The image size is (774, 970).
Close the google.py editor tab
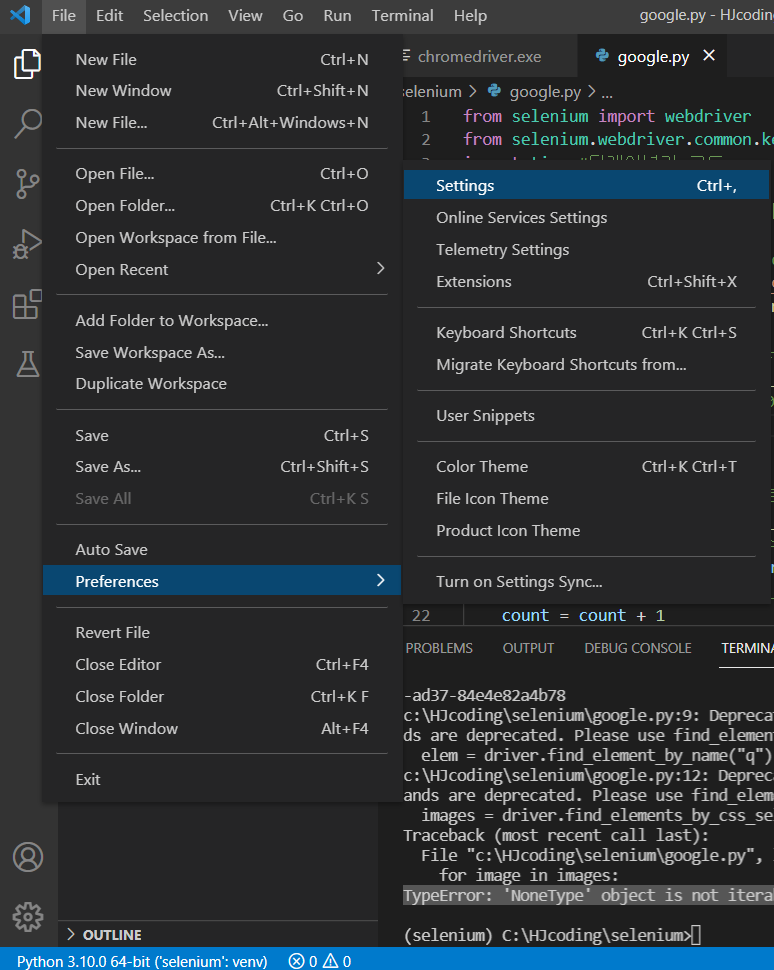[x=709, y=56]
